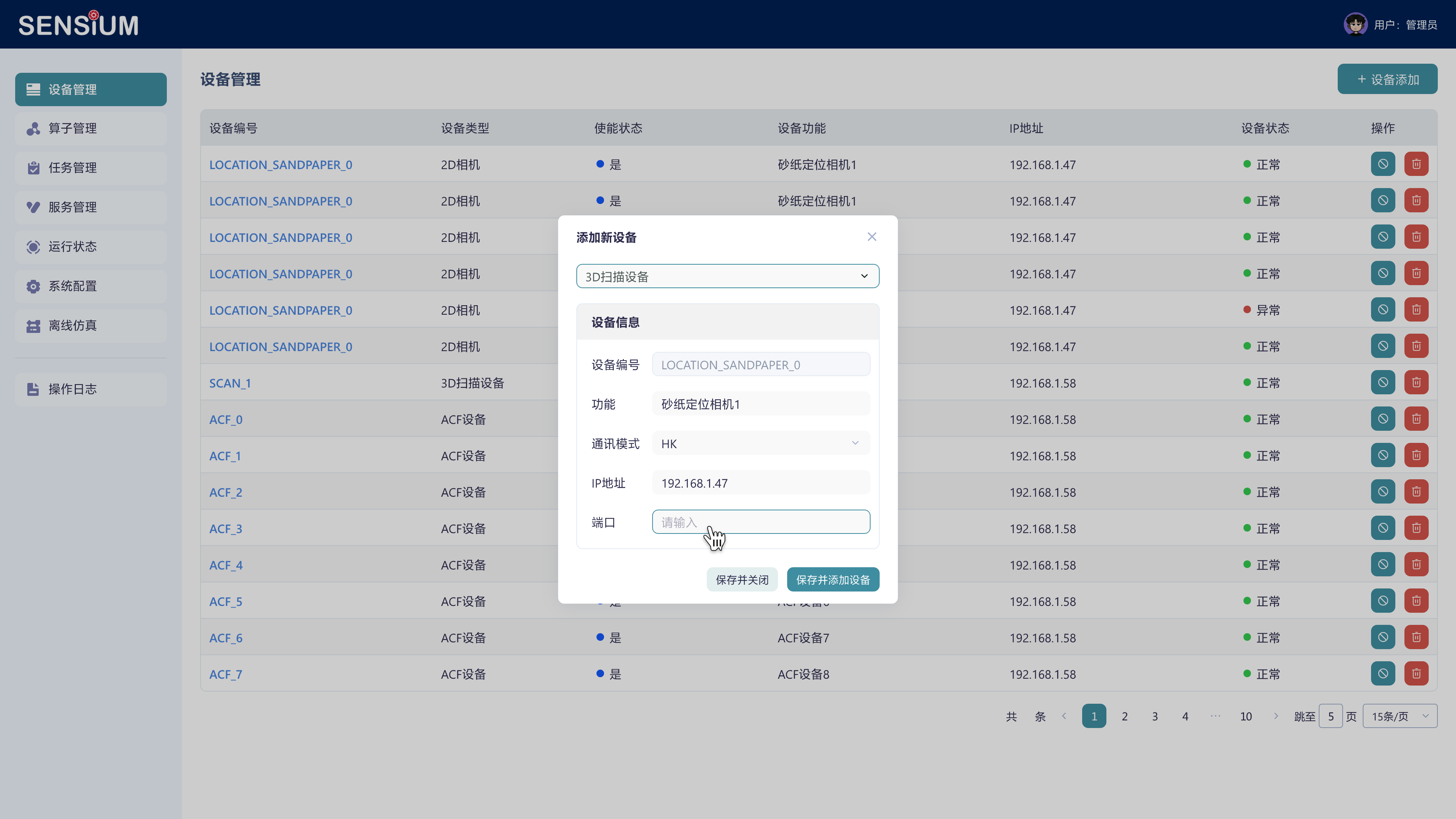The height and width of the screenshot is (819, 1456).
Task: Click the 设备添加 button
Action: click(1387, 79)
